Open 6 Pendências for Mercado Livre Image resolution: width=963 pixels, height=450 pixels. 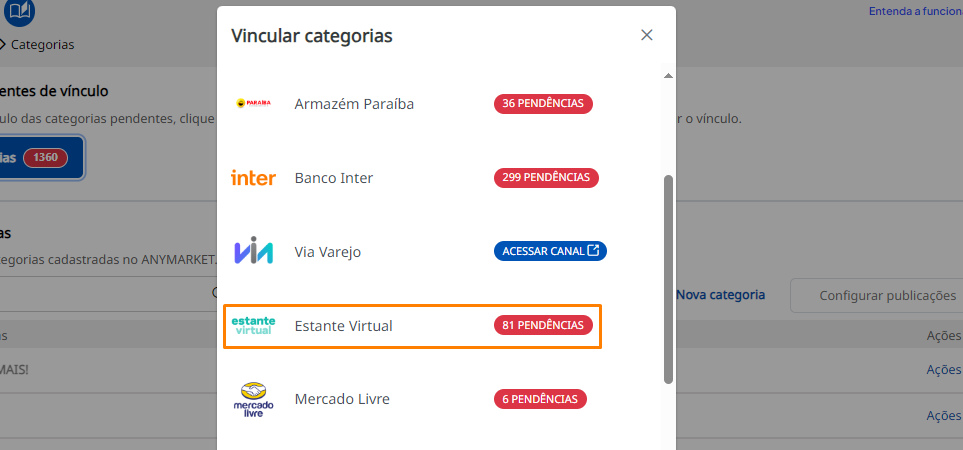540,399
